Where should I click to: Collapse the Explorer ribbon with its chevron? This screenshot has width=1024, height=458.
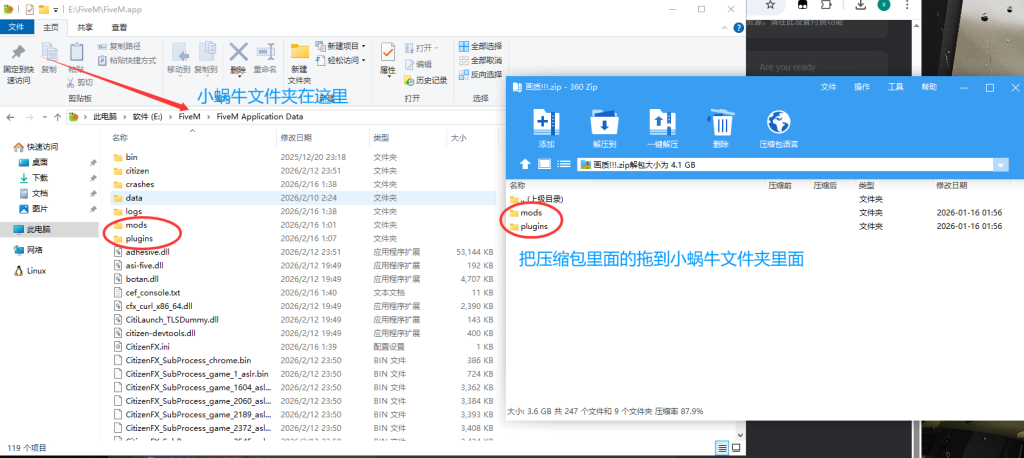(724, 28)
